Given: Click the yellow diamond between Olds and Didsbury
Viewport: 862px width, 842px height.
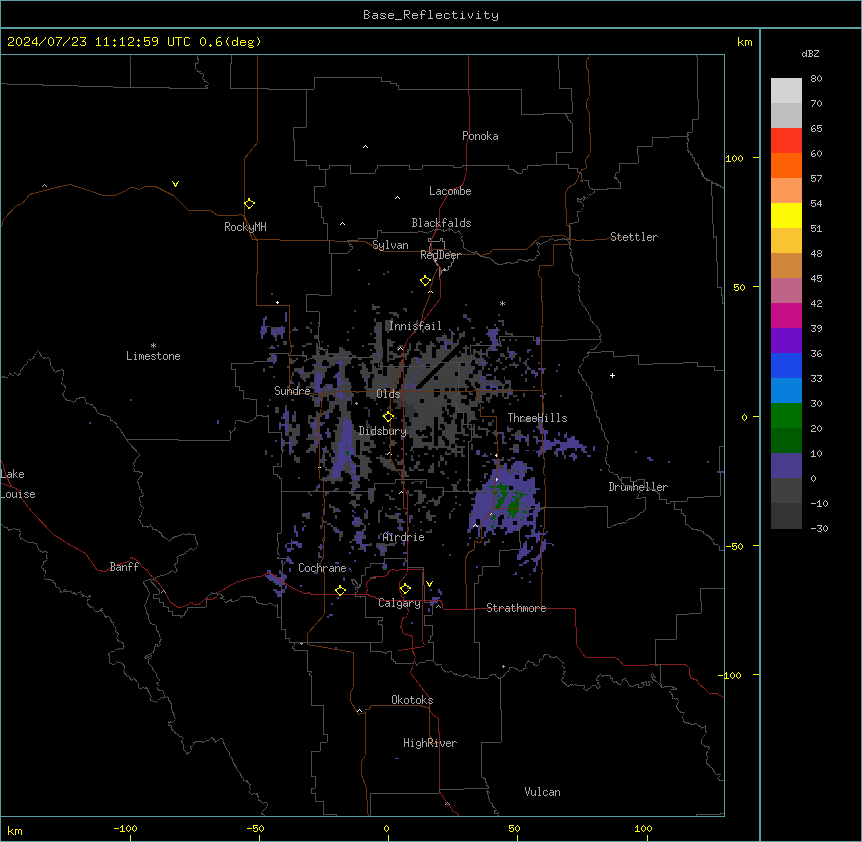Looking at the screenshot, I should point(388,417).
